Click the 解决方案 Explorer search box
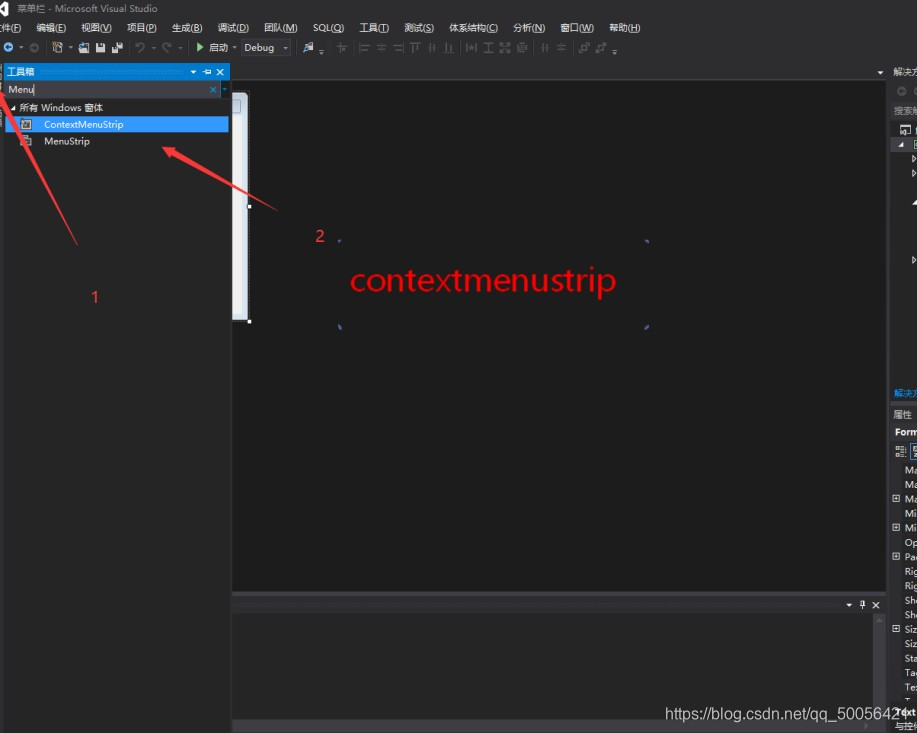 (905, 111)
